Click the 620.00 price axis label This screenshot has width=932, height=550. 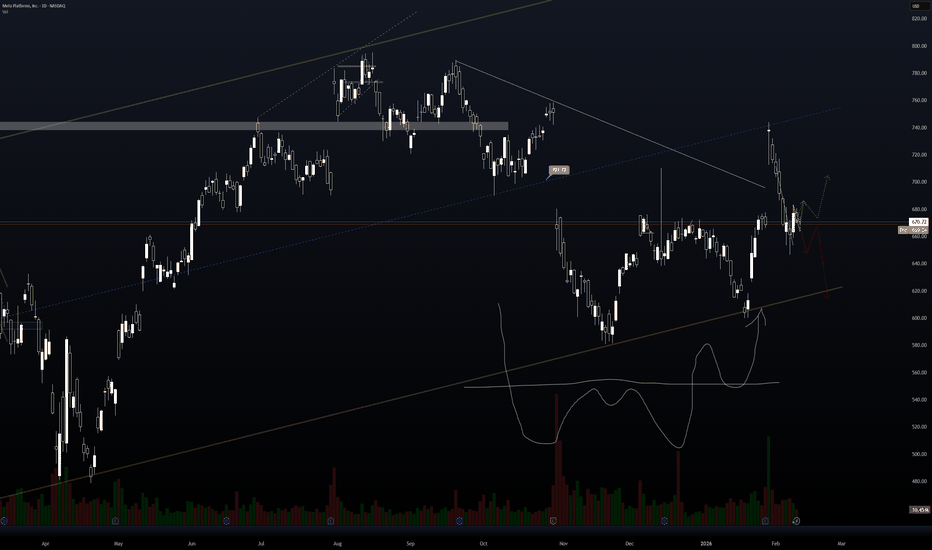pos(919,291)
